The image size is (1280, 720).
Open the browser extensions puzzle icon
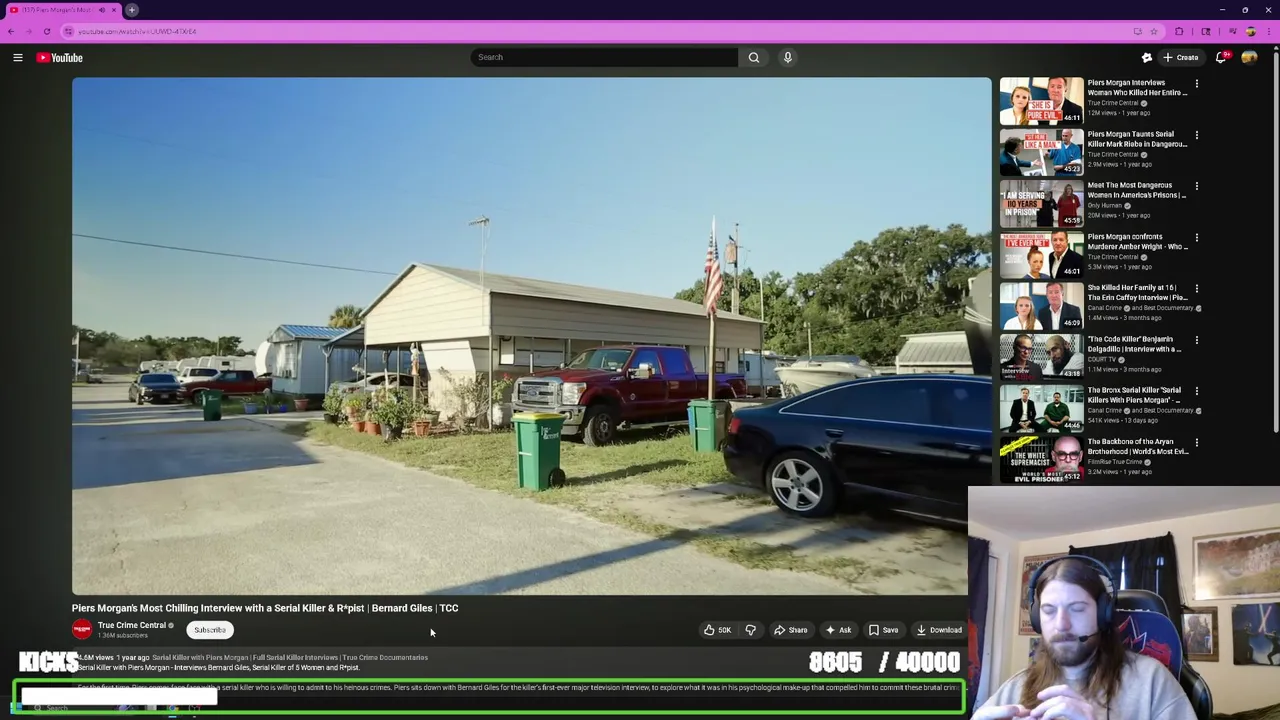[x=1179, y=31]
